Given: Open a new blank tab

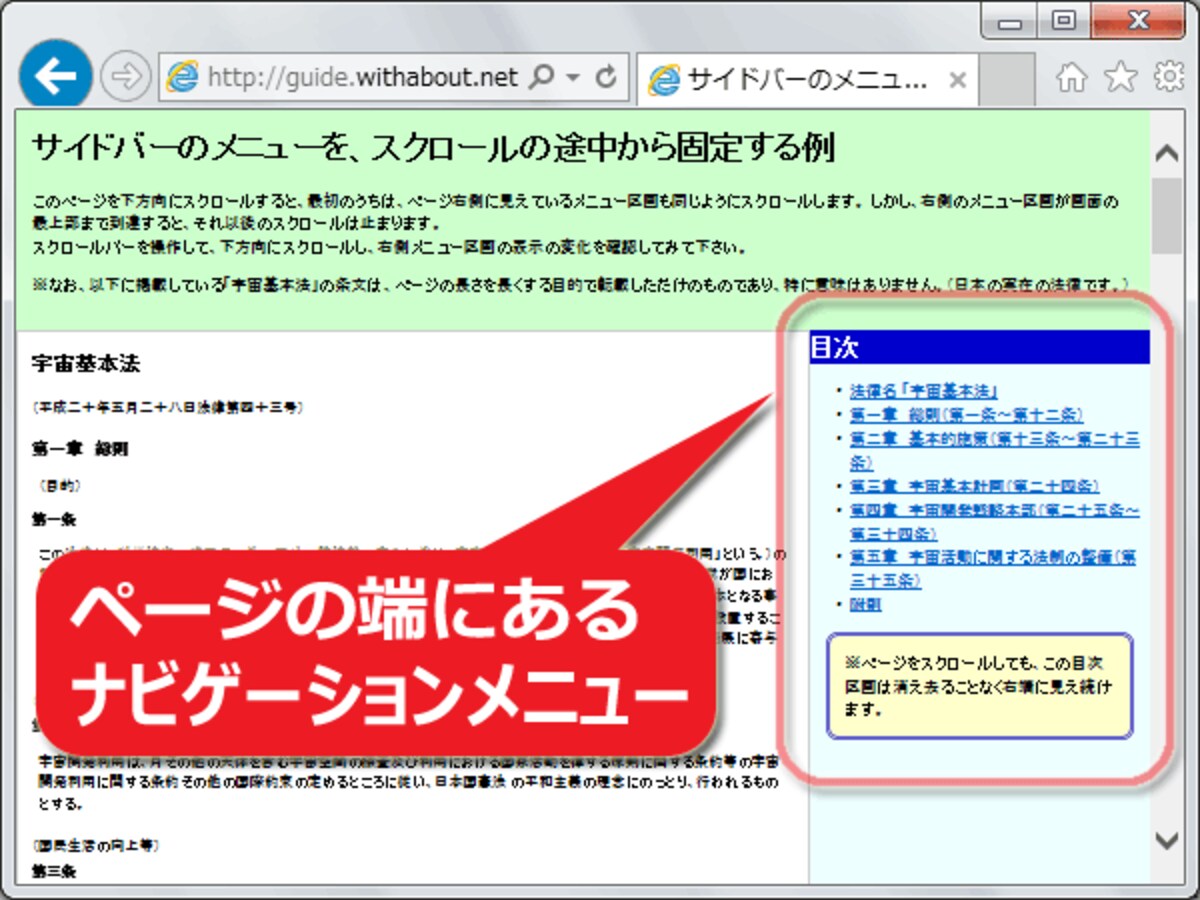Looking at the screenshot, I should [1006, 79].
